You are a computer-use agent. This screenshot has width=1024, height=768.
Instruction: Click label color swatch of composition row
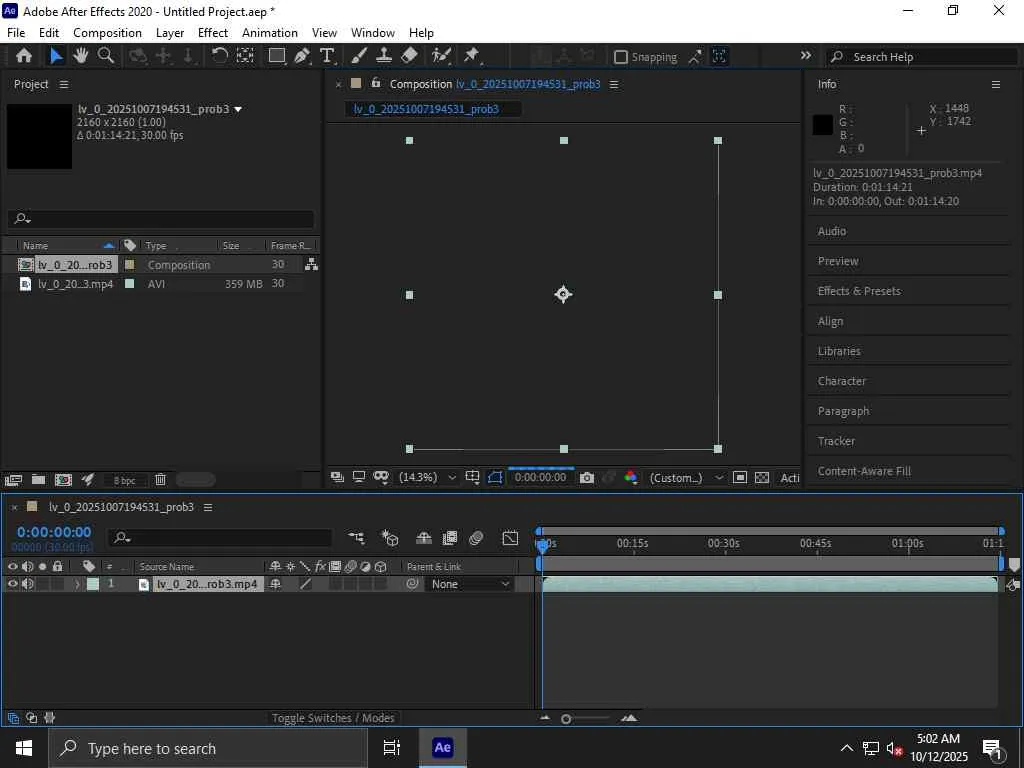tap(129, 264)
